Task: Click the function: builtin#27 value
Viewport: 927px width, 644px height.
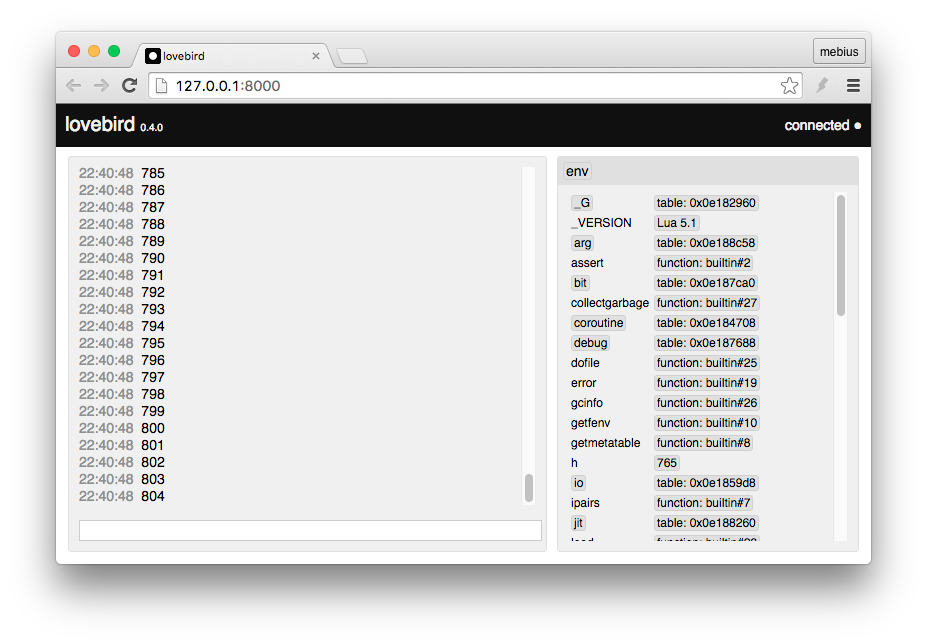Action: click(x=706, y=303)
